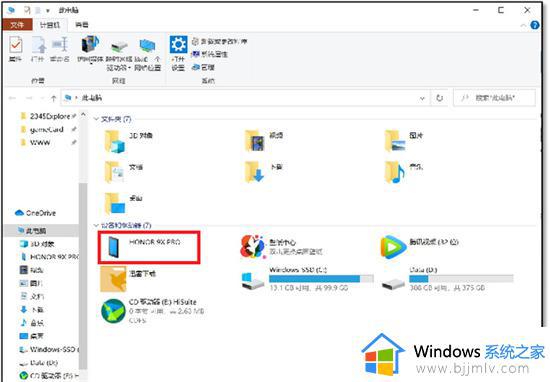550x382 pixels.
Task: Select the Desktop folder icon
Action: [x=115, y=204]
